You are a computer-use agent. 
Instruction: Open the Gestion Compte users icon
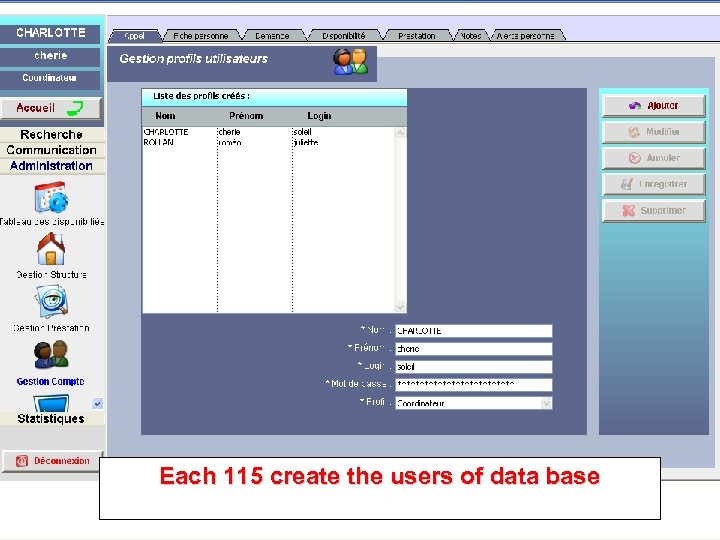pyautogui.click(x=51, y=354)
